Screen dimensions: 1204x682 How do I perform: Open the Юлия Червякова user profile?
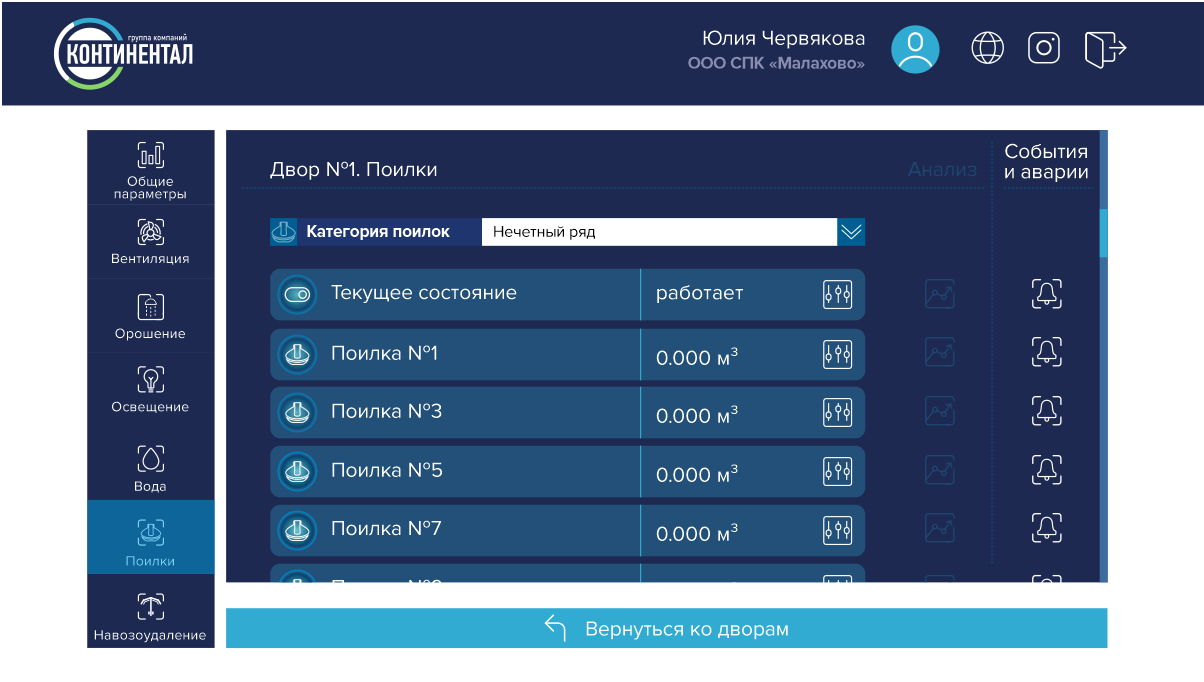tap(914, 47)
